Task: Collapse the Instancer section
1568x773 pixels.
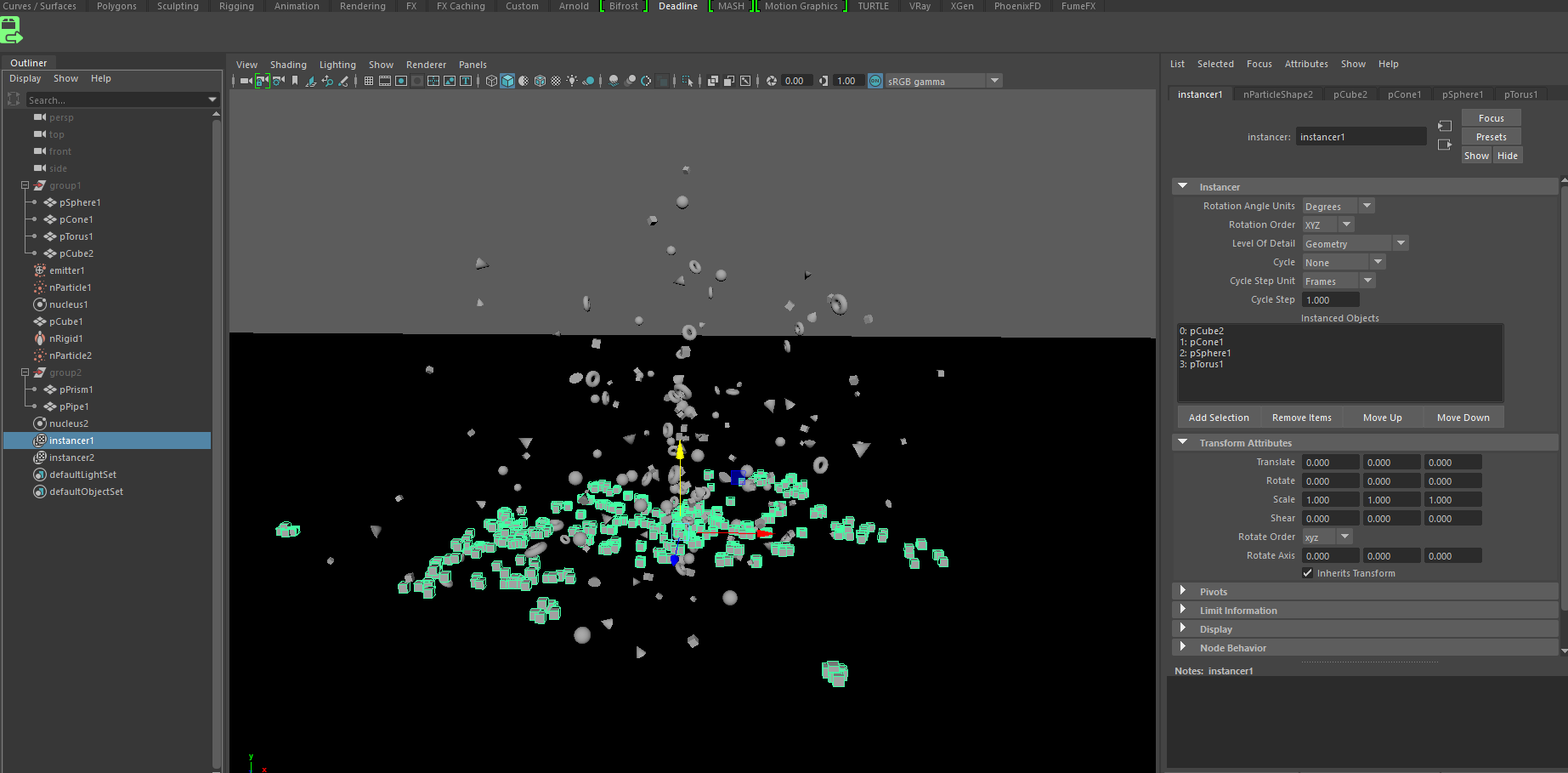Action: tap(1182, 186)
